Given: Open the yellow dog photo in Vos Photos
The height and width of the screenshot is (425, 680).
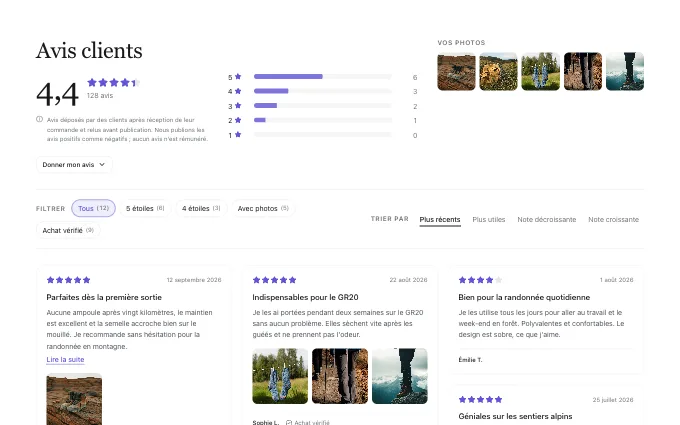Looking at the screenshot, I should pos(498,72).
